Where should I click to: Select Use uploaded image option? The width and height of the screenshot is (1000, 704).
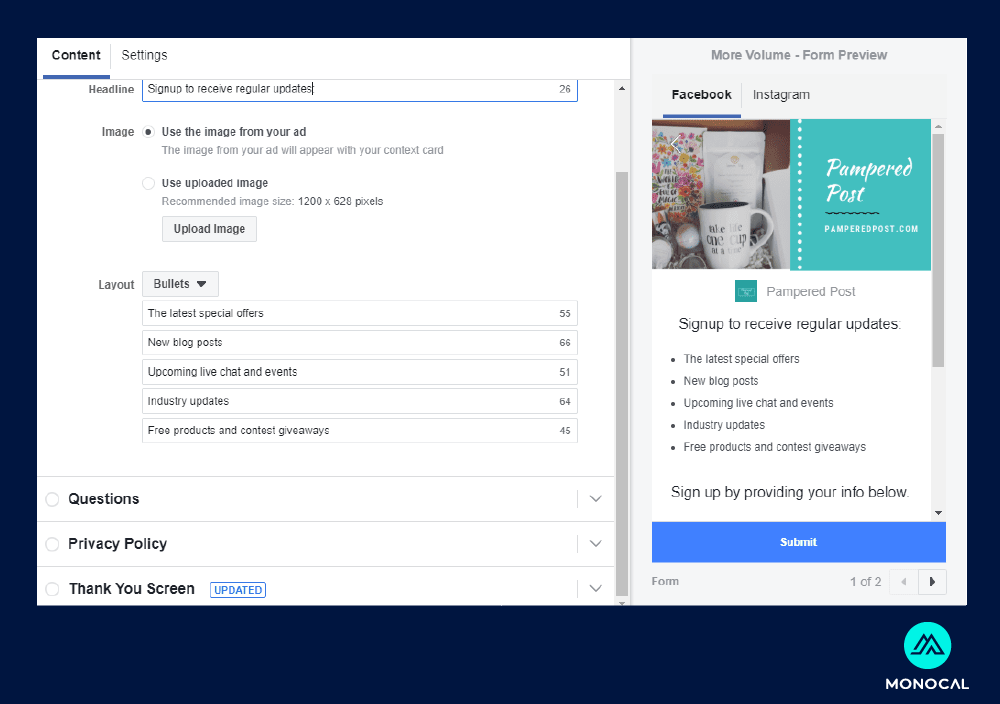coord(149,183)
